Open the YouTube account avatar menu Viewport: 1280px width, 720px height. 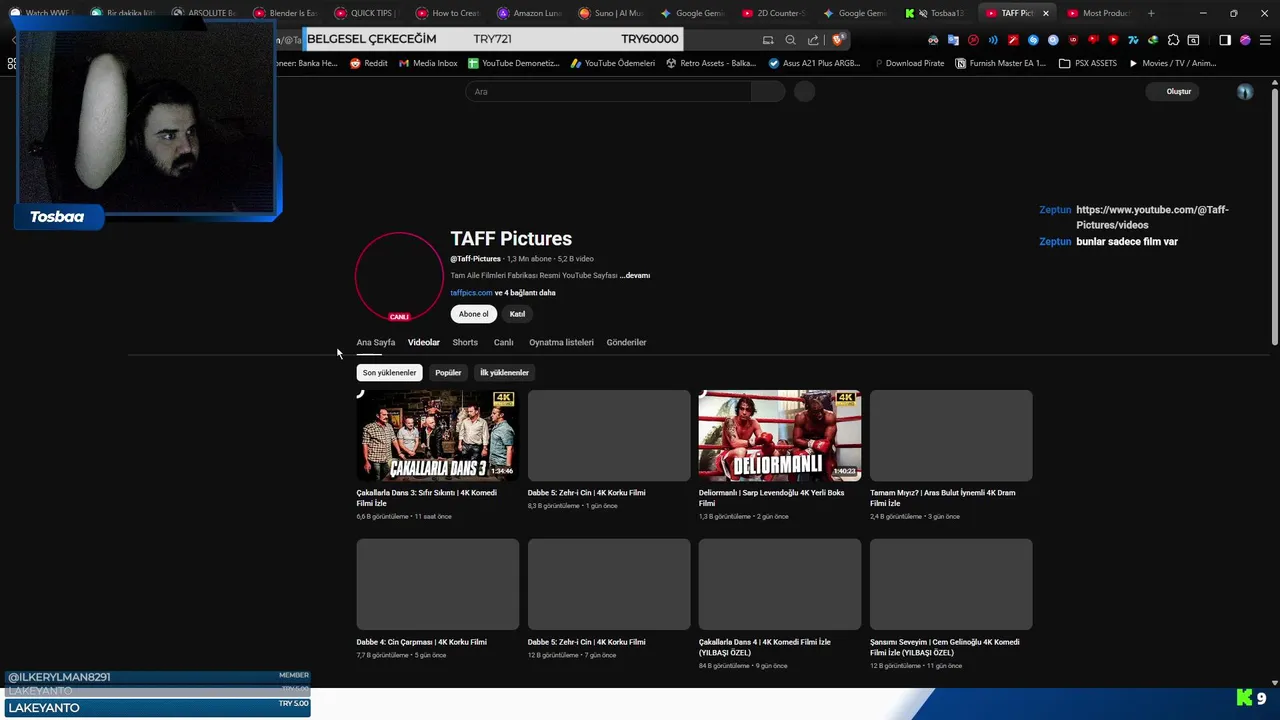1245,91
